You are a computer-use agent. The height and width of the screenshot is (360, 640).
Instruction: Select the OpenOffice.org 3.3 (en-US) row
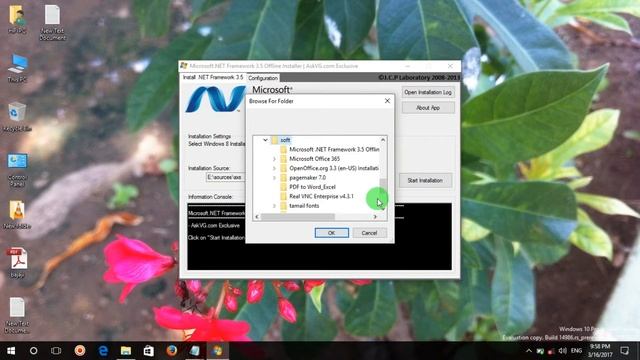point(333,168)
